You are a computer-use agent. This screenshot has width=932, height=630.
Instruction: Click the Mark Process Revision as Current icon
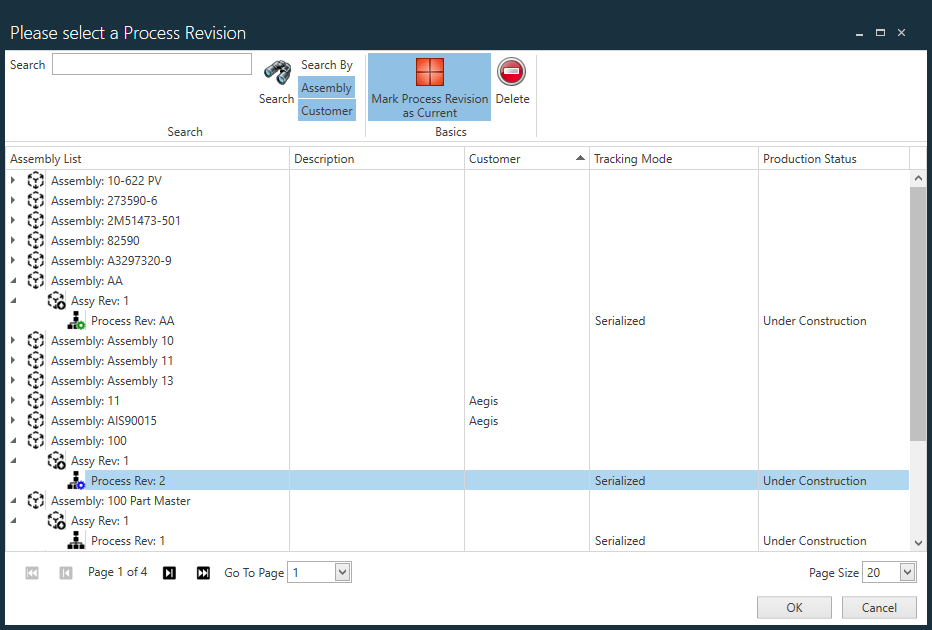[429, 73]
